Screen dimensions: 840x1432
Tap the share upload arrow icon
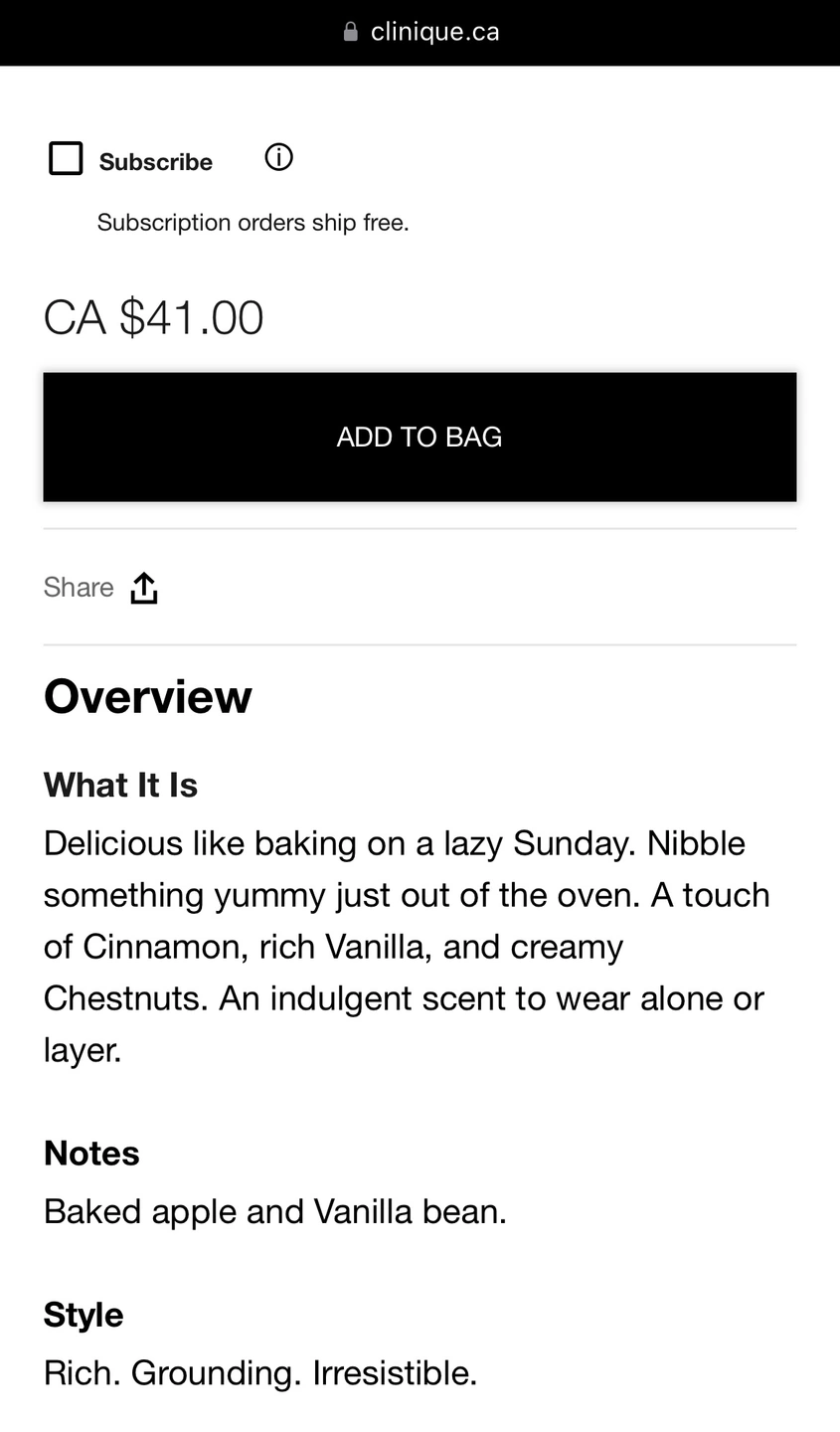click(x=144, y=588)
